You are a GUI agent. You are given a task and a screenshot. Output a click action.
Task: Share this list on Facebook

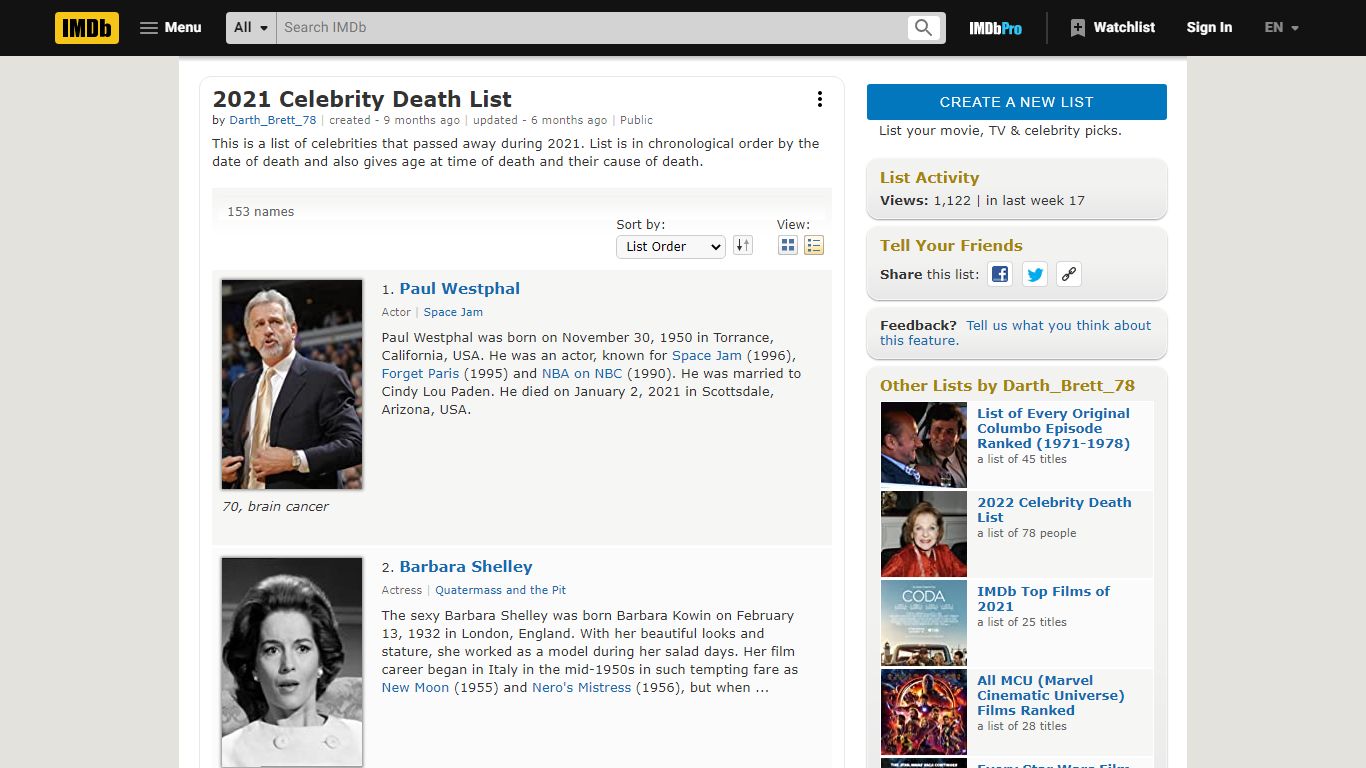1000,274
